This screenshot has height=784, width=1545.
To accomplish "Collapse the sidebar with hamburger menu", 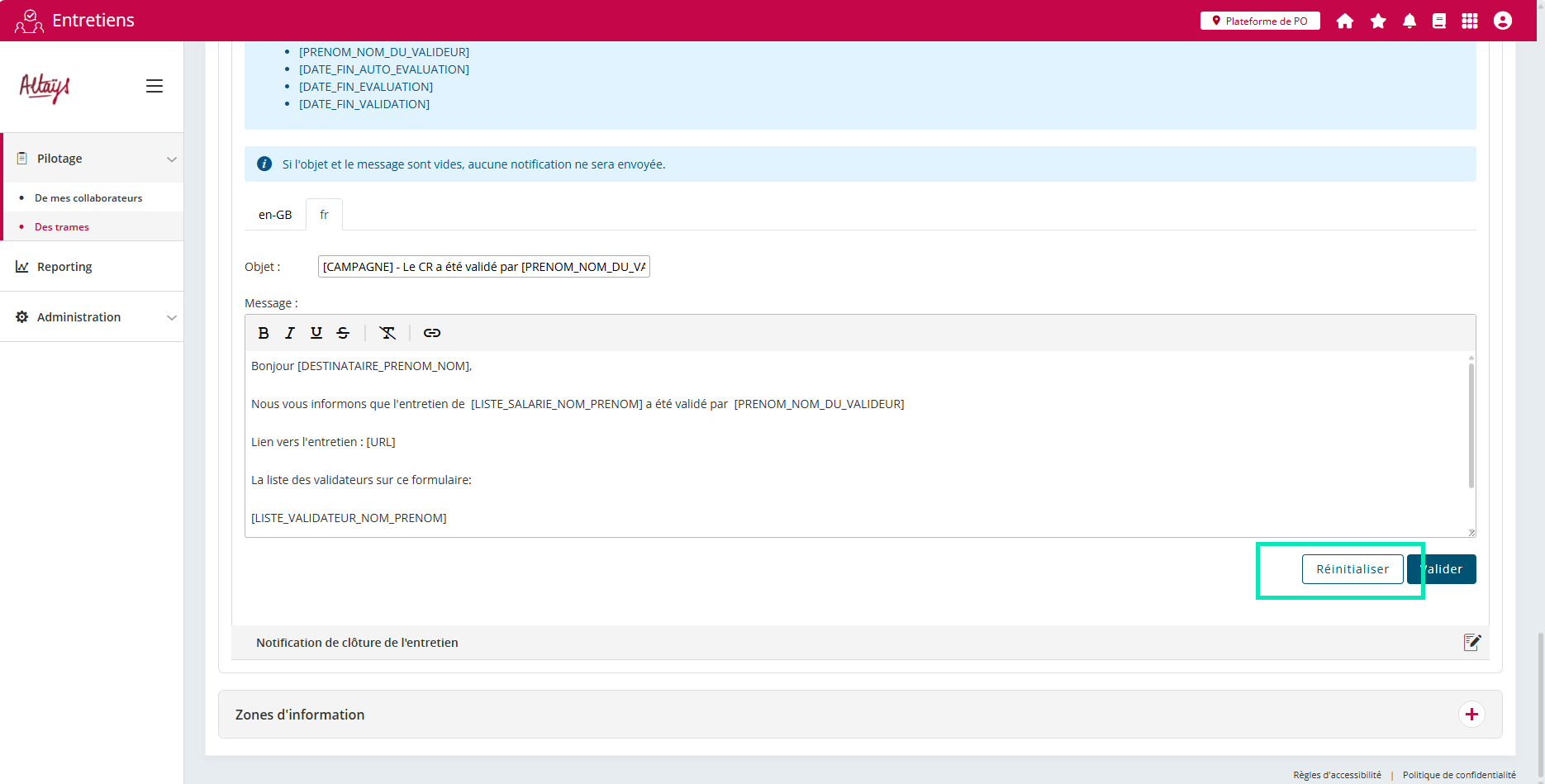I will [154, 86].
